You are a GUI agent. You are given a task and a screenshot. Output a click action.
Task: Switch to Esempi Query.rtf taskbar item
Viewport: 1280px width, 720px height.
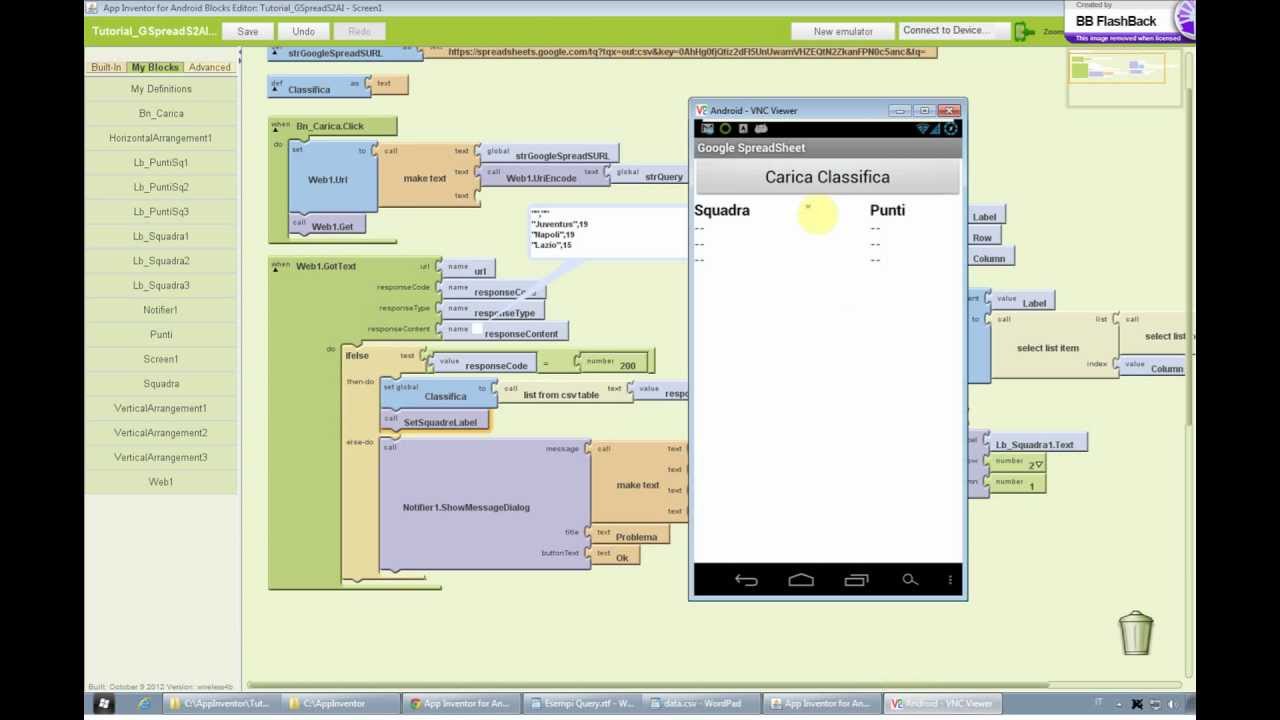click(580, 704)
